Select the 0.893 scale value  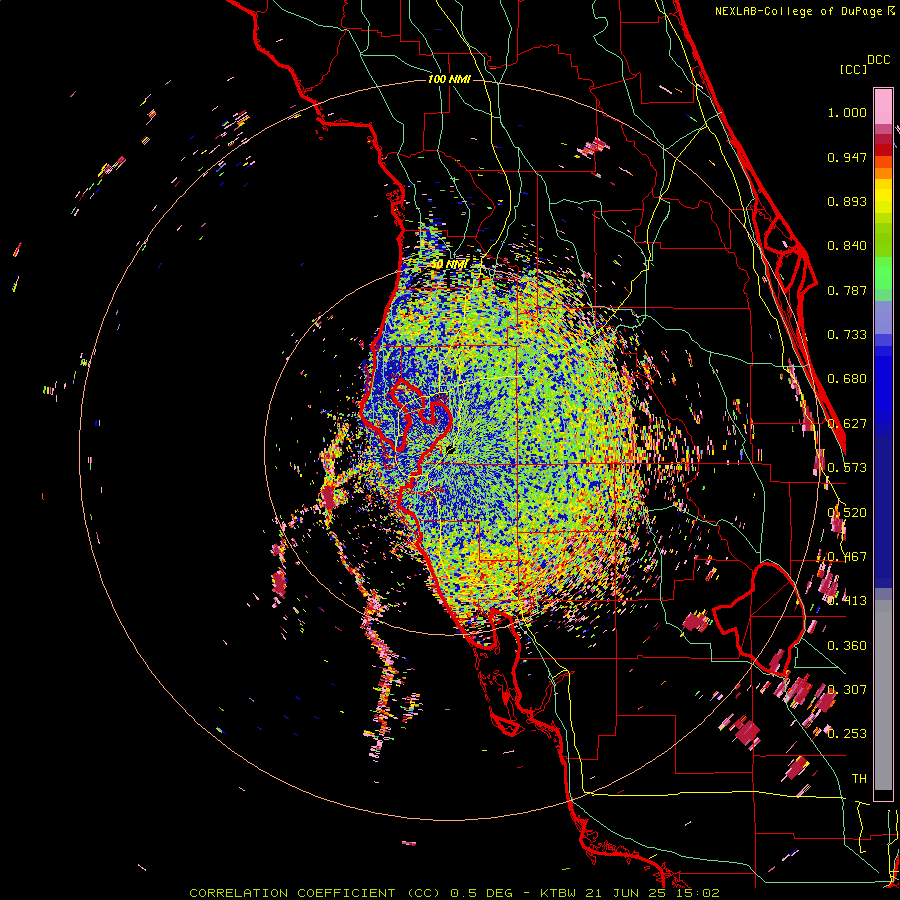pyautogui.click(x=847, y=201)
